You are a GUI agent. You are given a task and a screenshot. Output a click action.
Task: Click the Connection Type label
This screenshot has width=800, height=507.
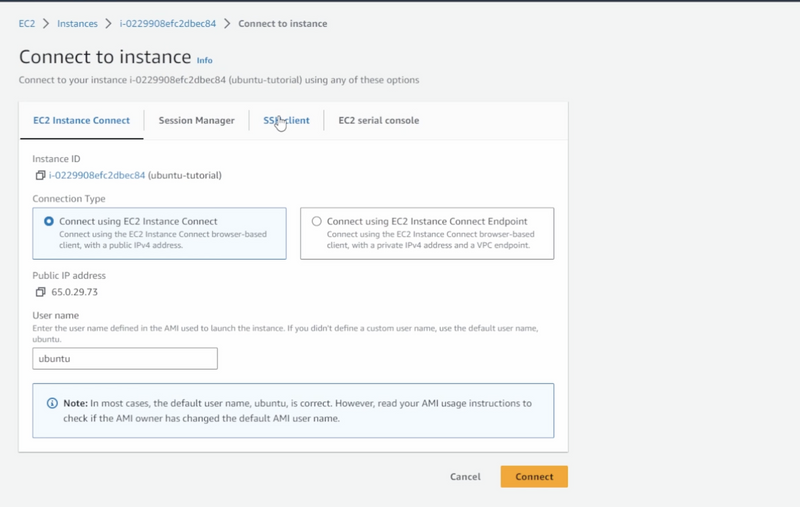pyautogui.click(x=69, y=199)
